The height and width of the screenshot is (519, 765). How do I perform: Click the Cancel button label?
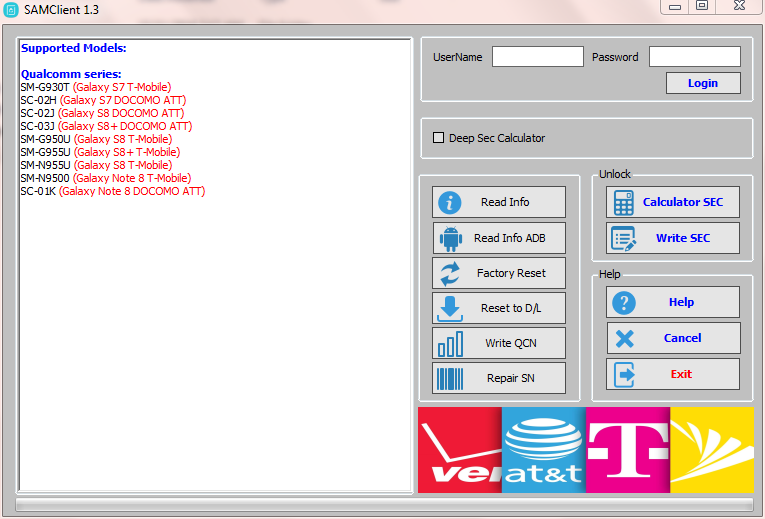click(x=682, y=338)
